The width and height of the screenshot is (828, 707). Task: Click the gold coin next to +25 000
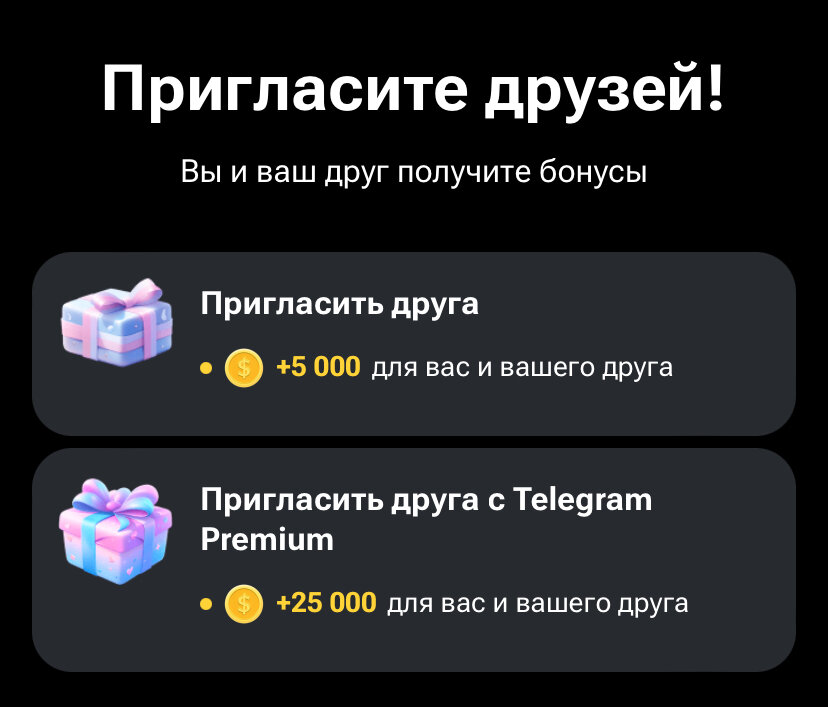[x=244, y=604]
